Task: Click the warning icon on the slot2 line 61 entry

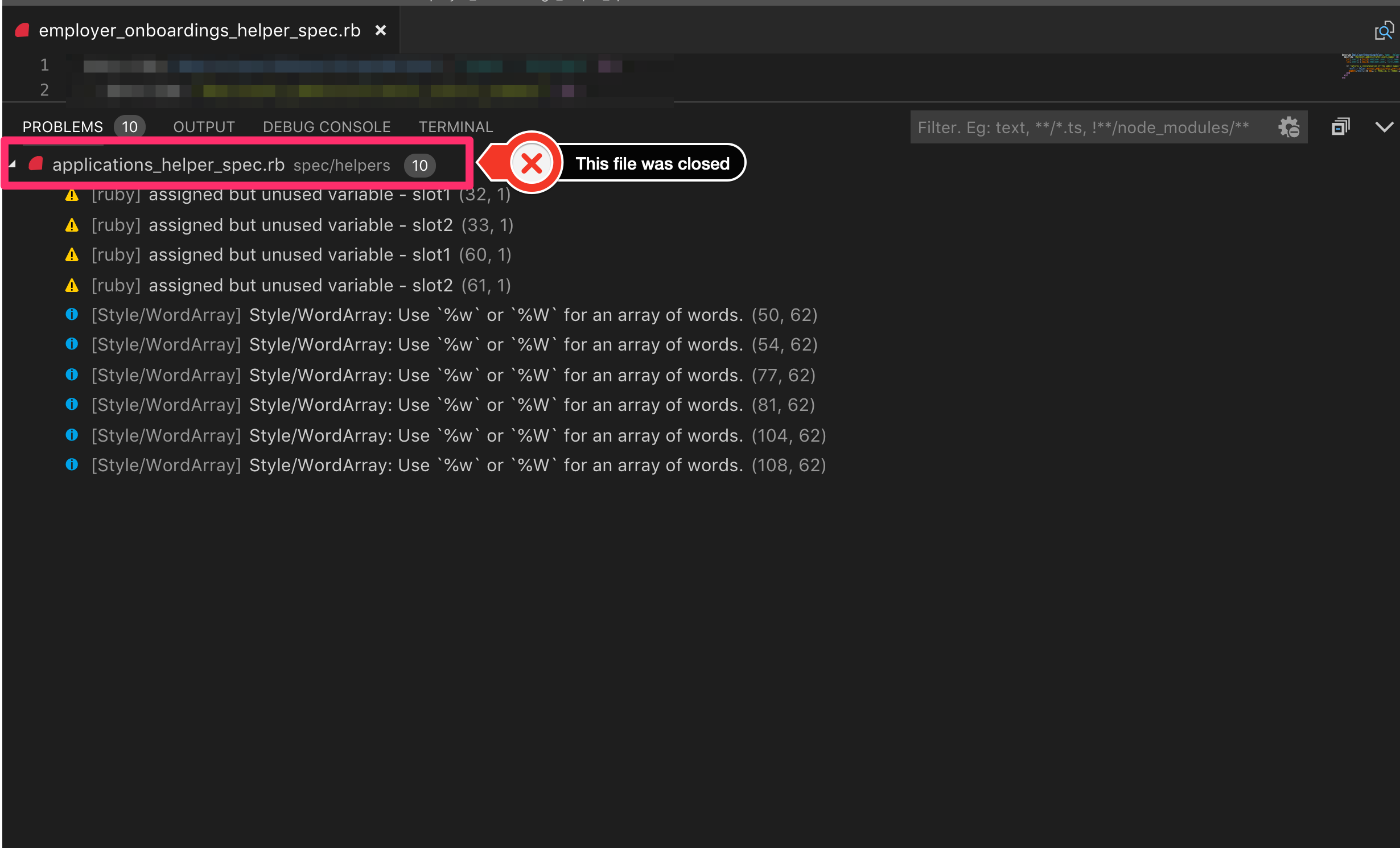Action: click(x=72, y=285)
